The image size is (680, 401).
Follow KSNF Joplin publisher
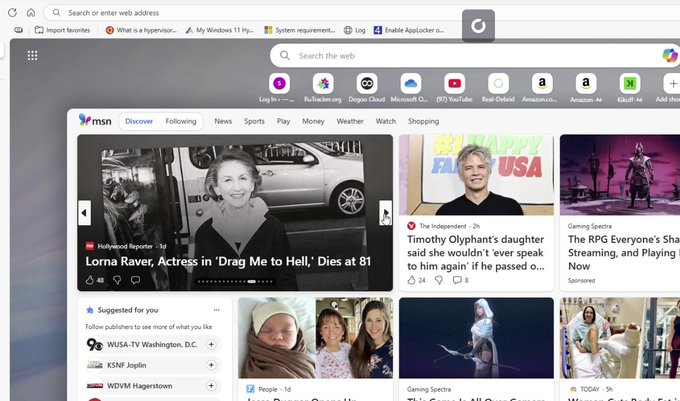click(211, 365)
